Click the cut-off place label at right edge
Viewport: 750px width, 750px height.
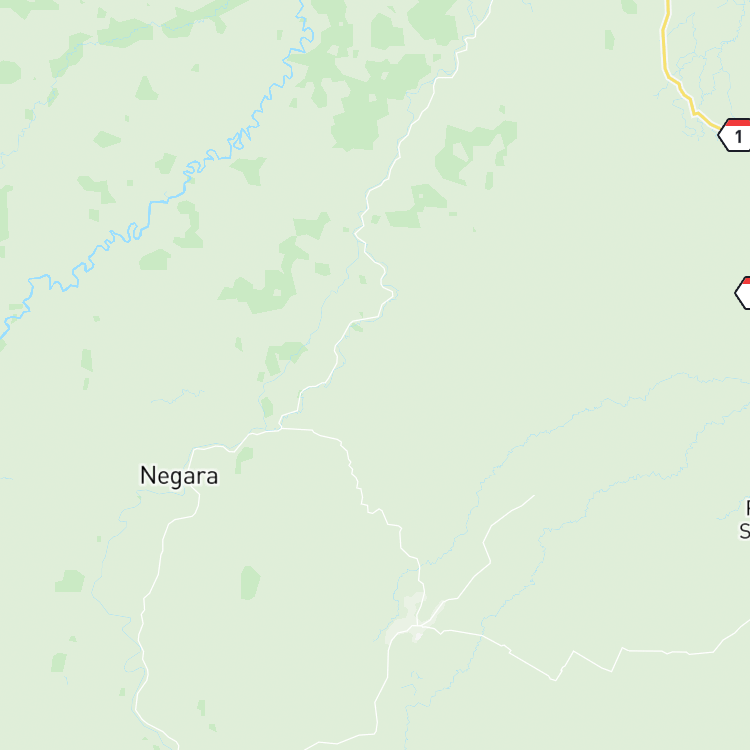(745, 519)
